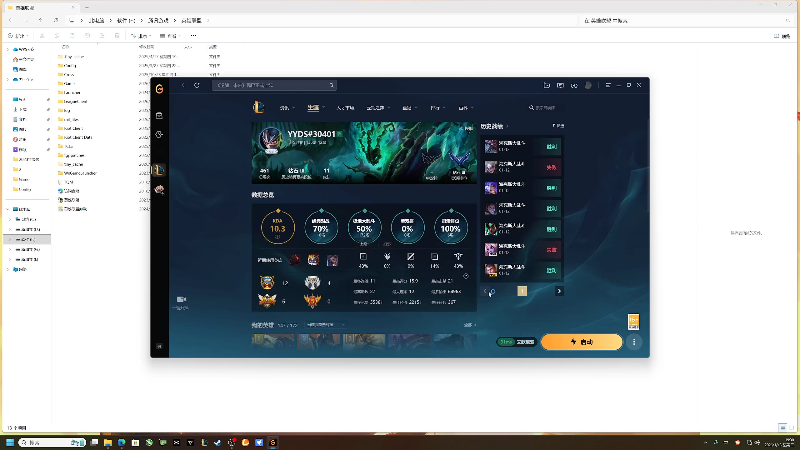This screenshot has width=800, height=450.
Task: Click the first hero card thumbnail
Action: pyautogui.click(x=273, y=341)
